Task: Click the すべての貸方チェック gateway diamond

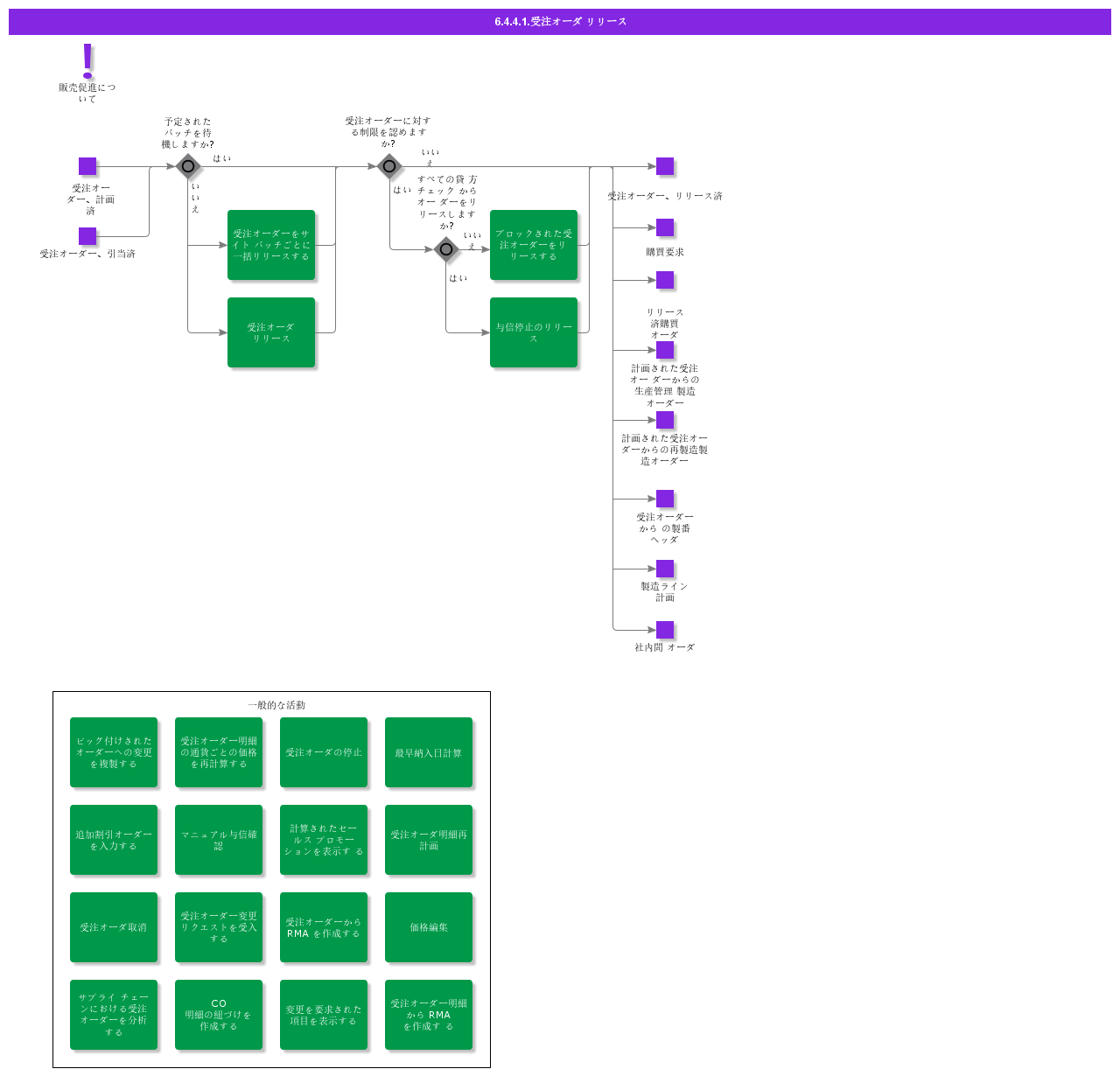Action: pyautogui.click(x=446, y=249)
